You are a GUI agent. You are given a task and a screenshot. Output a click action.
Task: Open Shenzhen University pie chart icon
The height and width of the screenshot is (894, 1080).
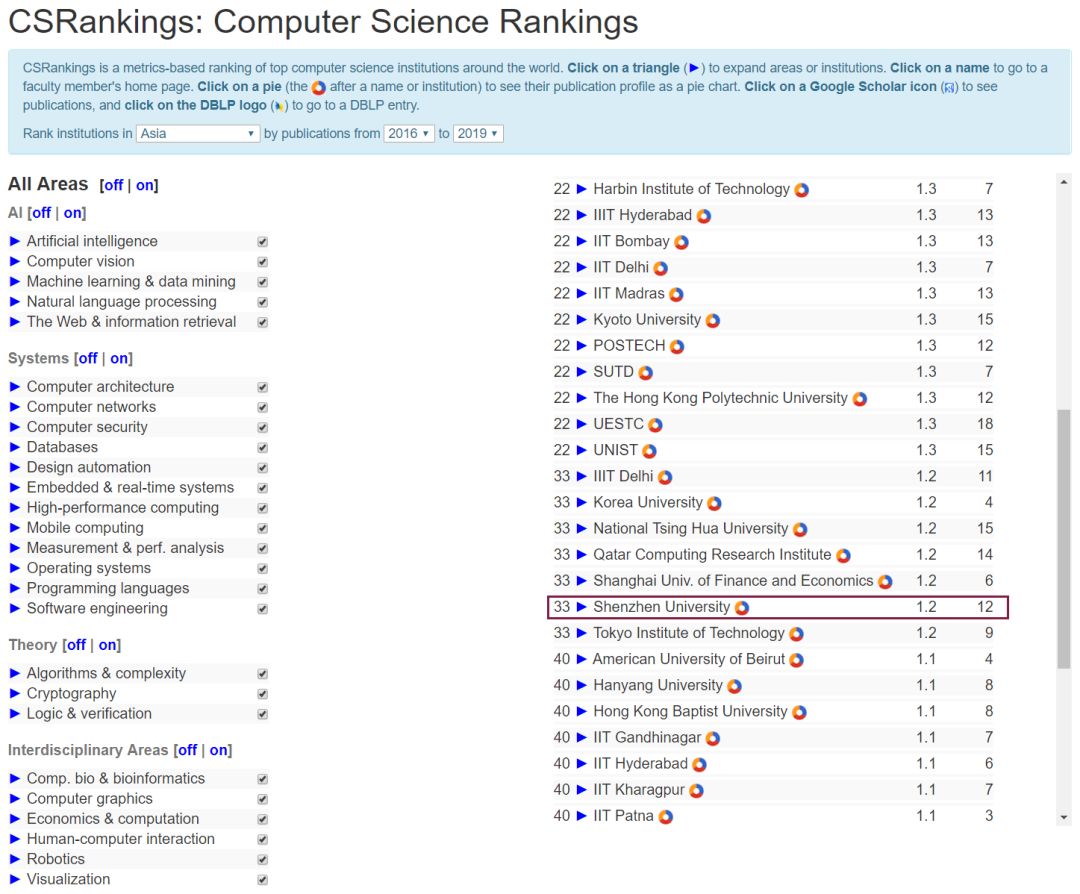click(742, 609)
